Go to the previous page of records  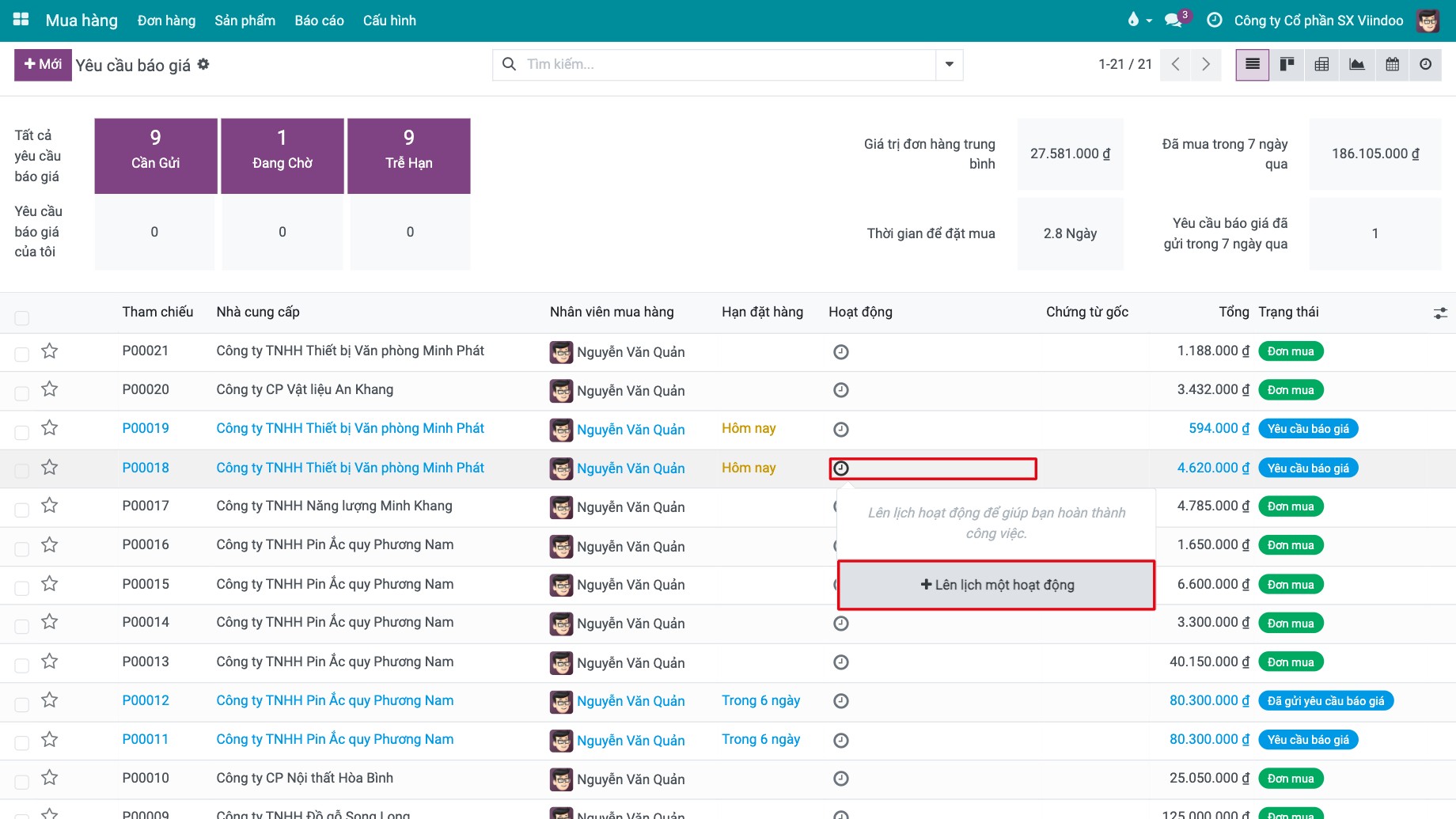pos(1176,65)
